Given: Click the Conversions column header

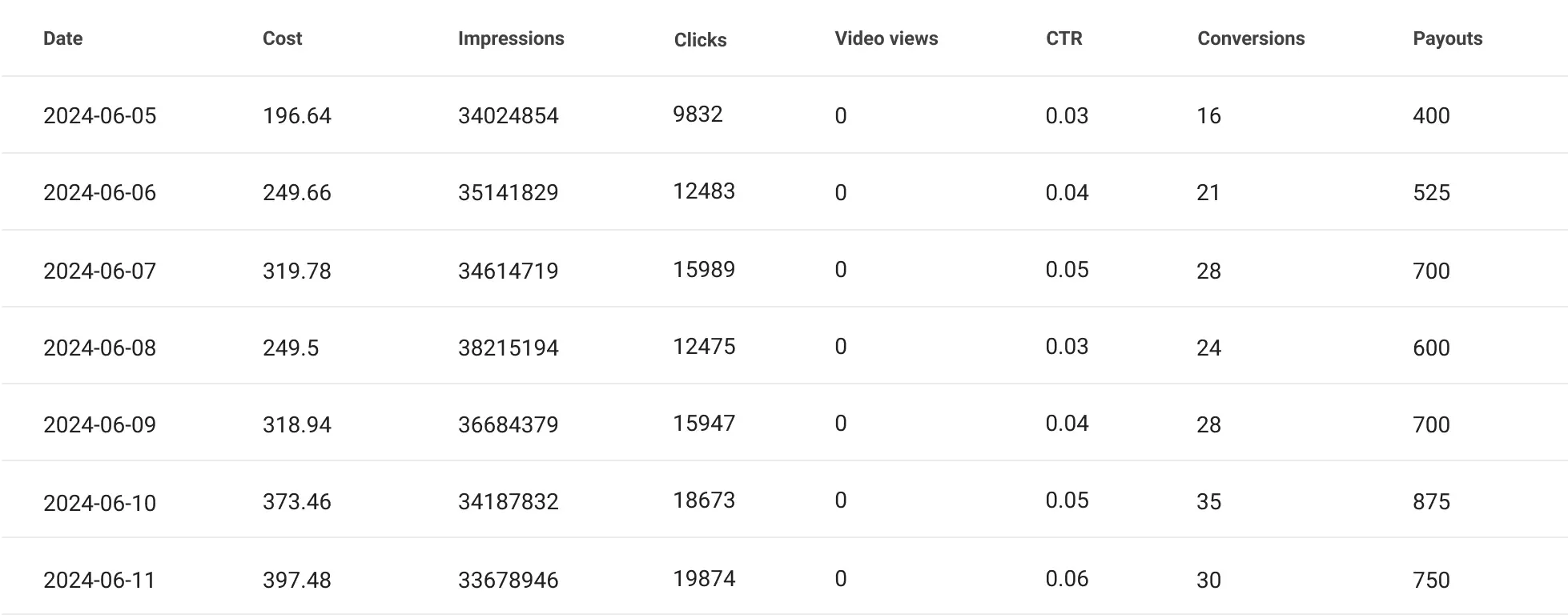Looking at the screenshot, I should click(1250, 38).
